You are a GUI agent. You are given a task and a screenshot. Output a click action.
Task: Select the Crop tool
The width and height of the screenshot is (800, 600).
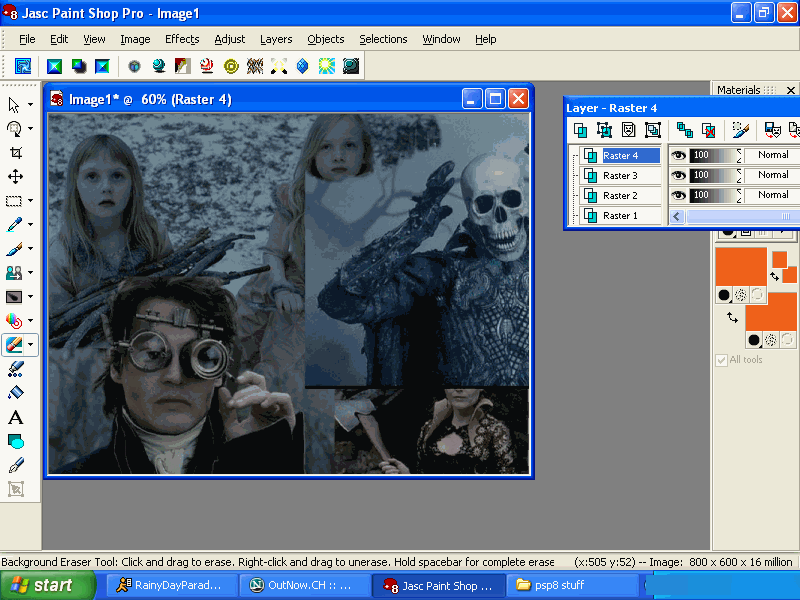click(x=15, y=153)
